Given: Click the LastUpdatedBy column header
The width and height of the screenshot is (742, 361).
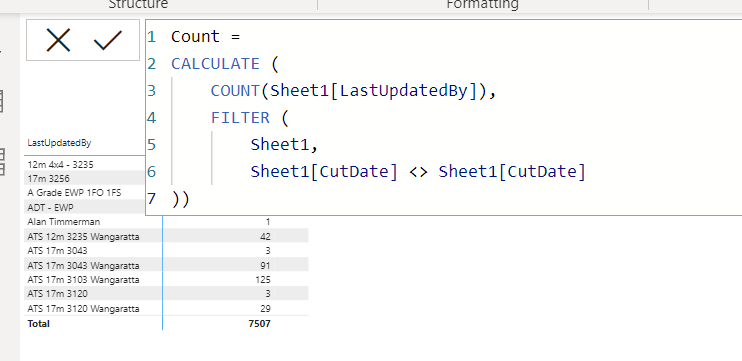Looking at the screenshot, I should [x=59, y=143].
